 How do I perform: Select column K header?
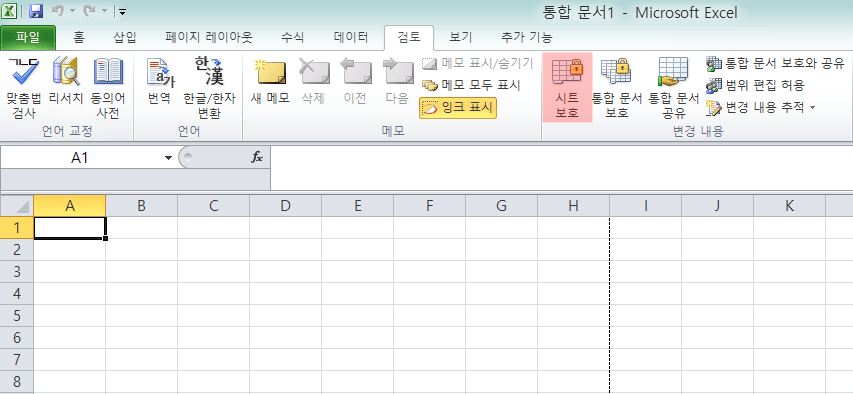[x=789, y=206]
